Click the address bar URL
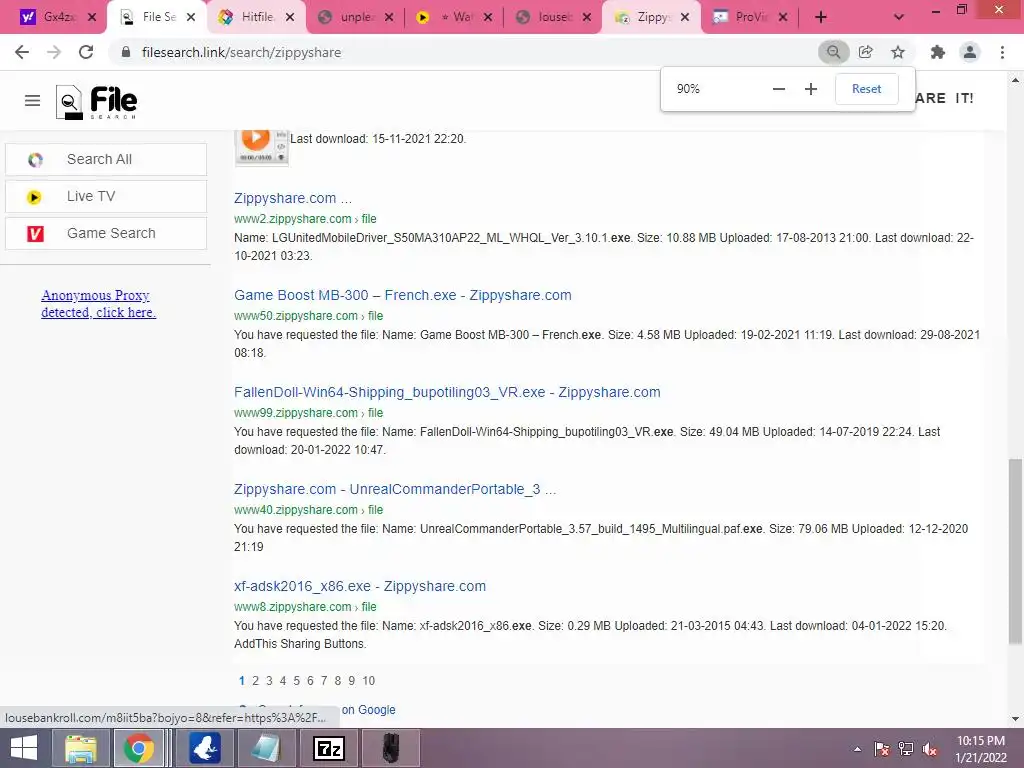1024x768 pixels. pos(242,52)
